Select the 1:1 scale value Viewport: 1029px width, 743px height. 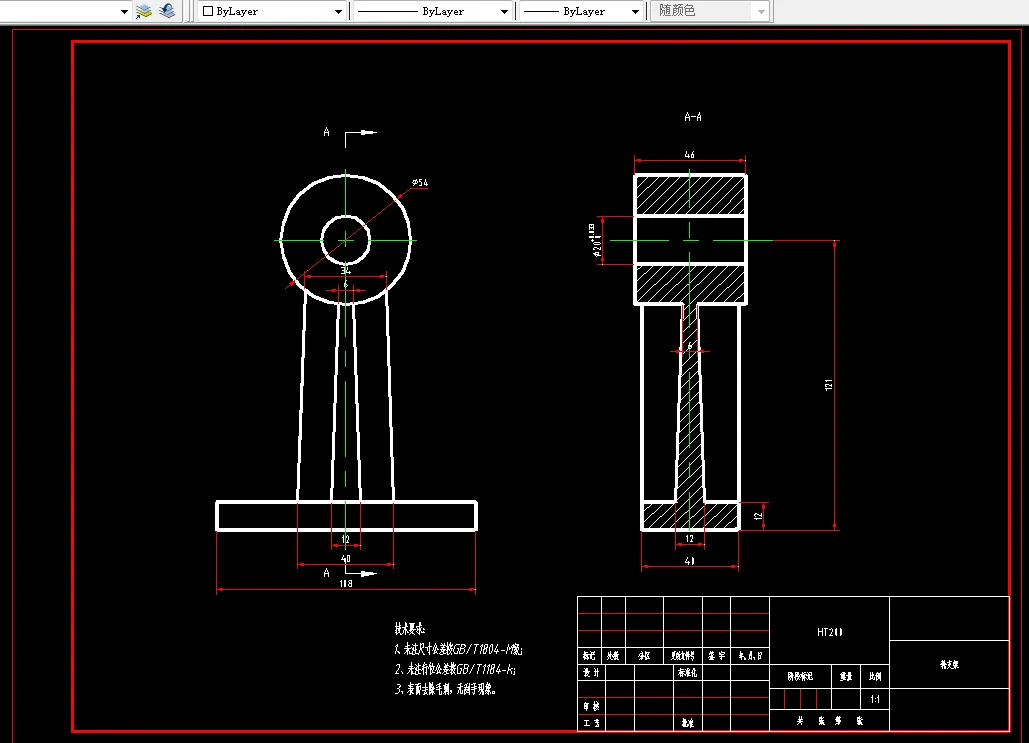(x=875, y=699)
